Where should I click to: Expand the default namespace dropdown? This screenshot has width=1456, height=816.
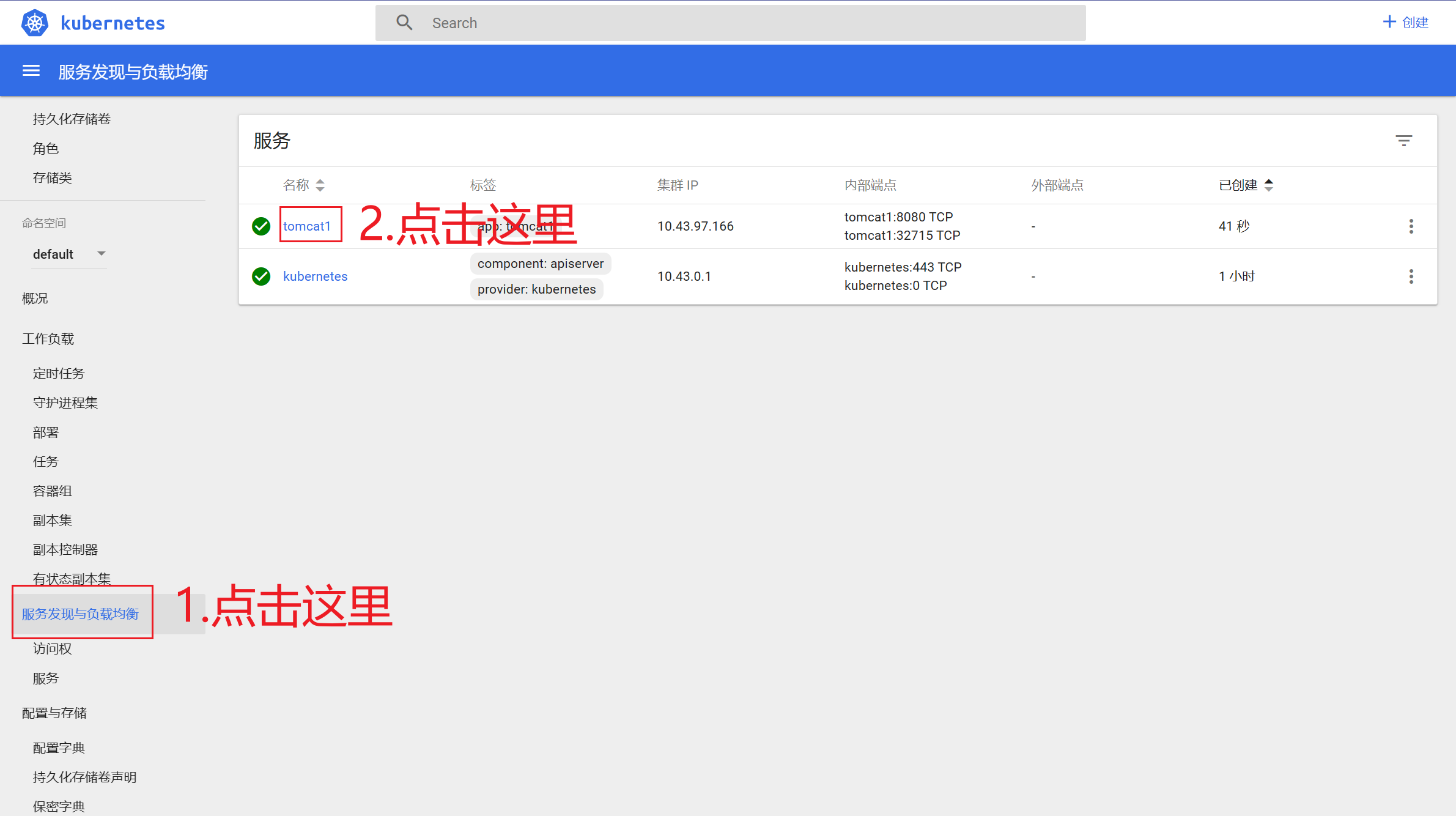coord(68,254)
